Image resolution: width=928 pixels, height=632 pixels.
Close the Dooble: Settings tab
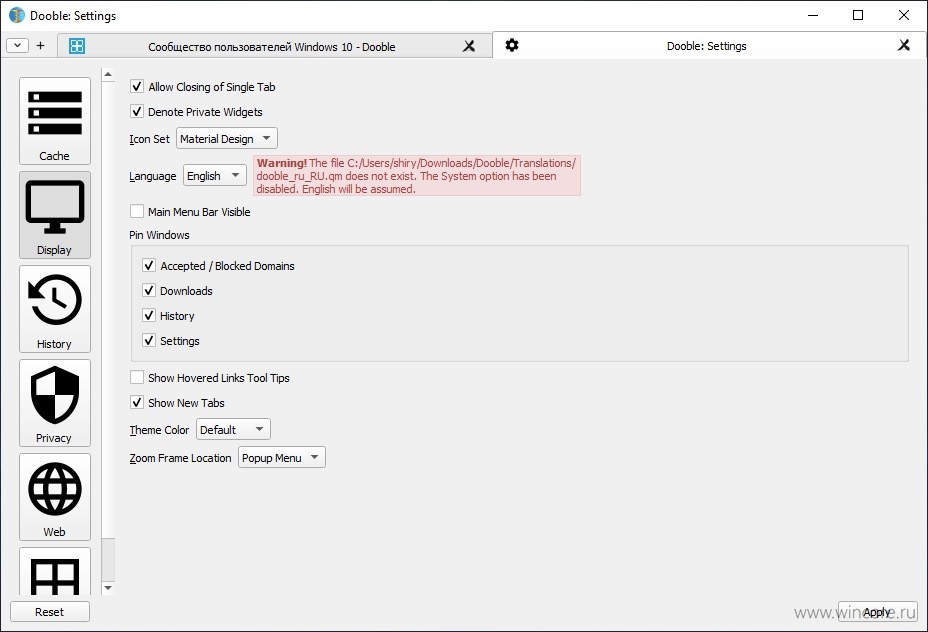tap(904, 45)
